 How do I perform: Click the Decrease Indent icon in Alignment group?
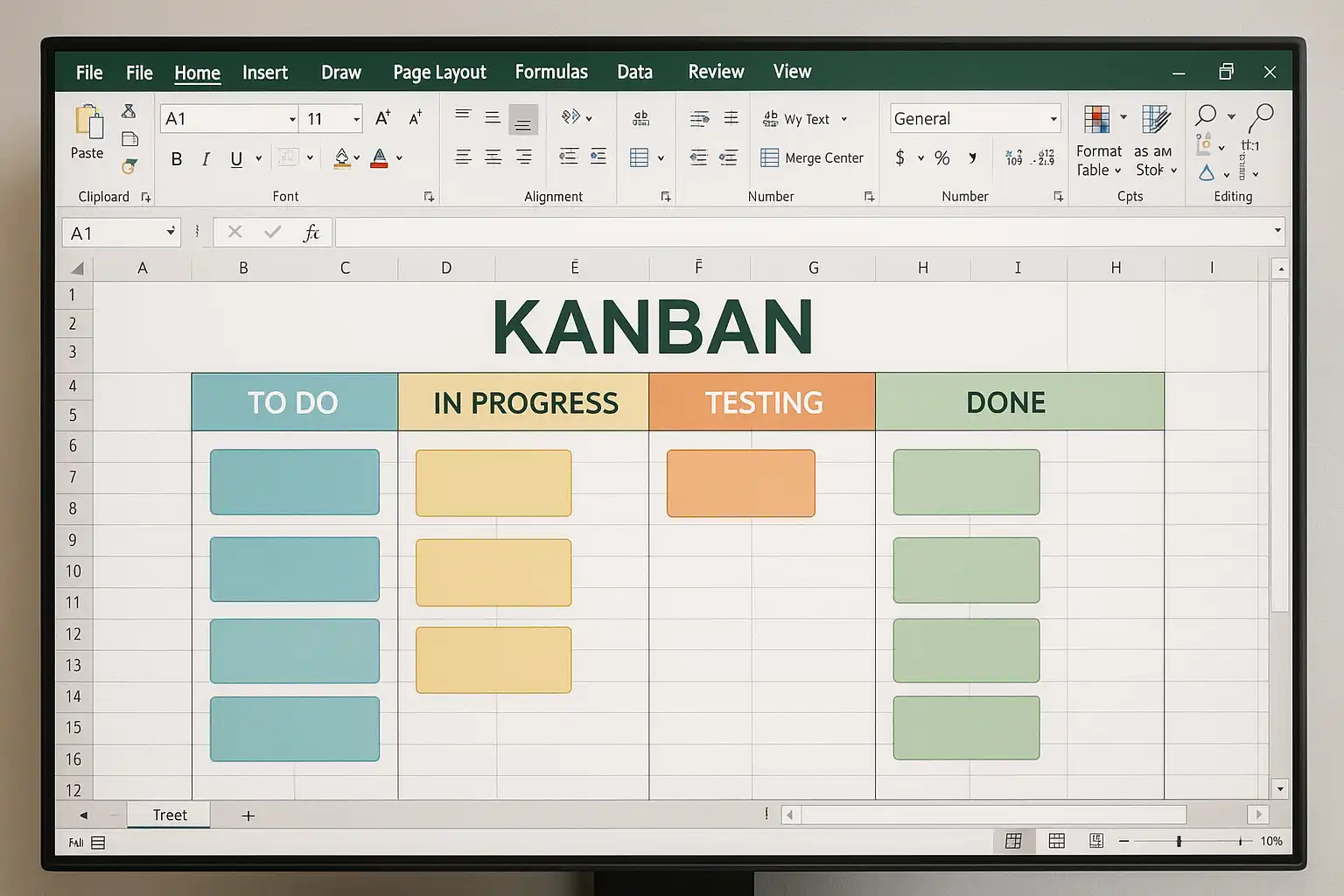click(569, 157)
